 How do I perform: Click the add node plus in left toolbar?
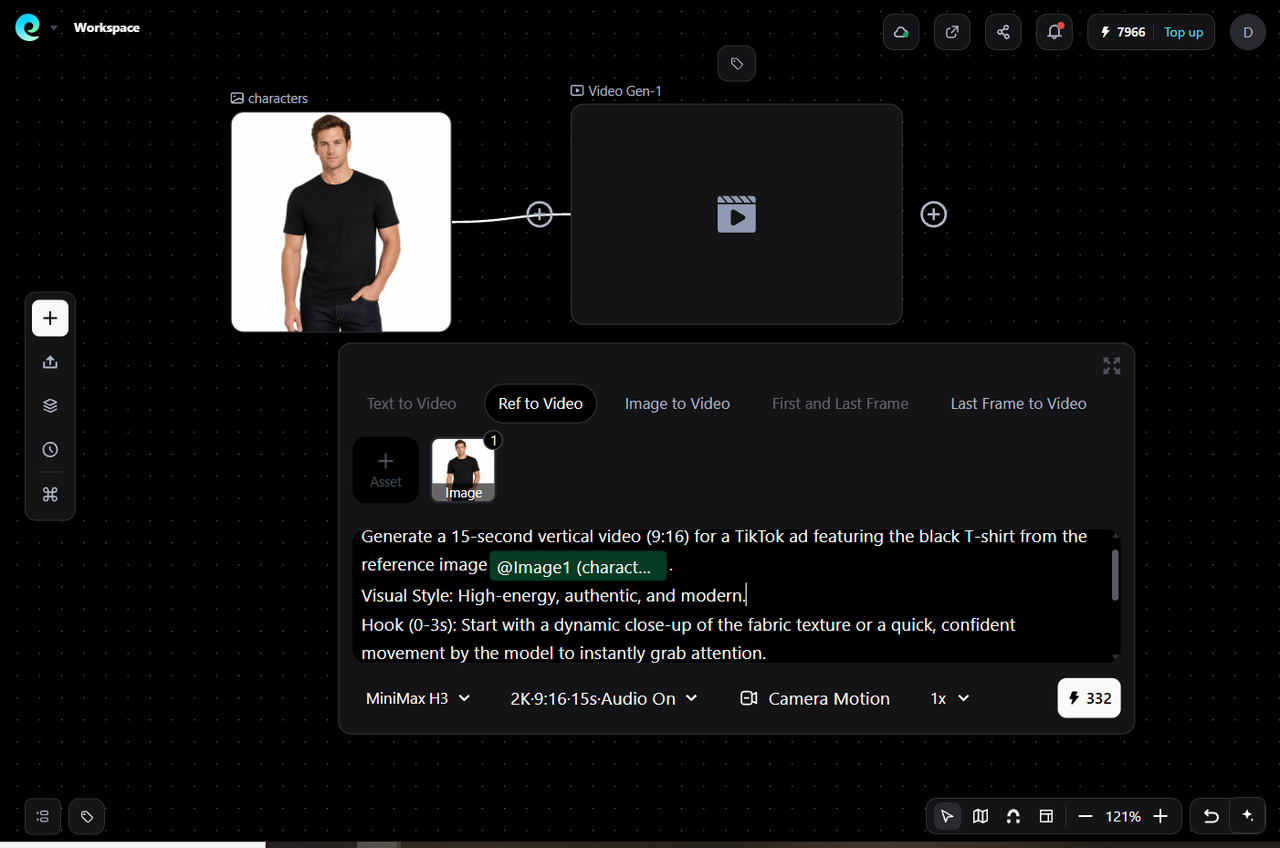(x=50, y=318)
